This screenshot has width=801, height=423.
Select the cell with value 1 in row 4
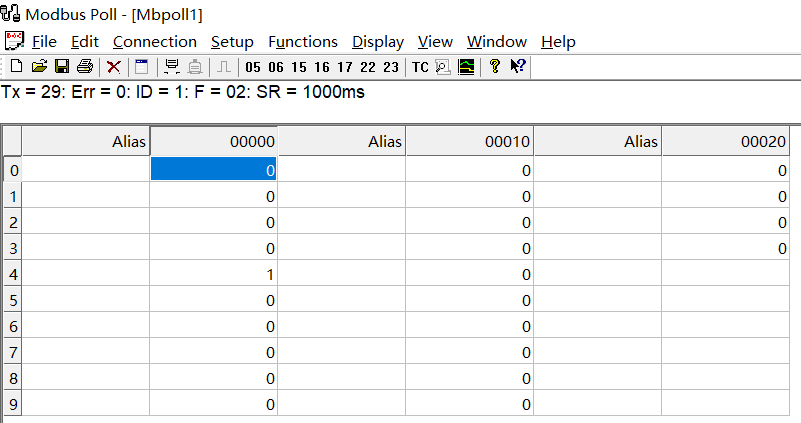pos(214,274)
